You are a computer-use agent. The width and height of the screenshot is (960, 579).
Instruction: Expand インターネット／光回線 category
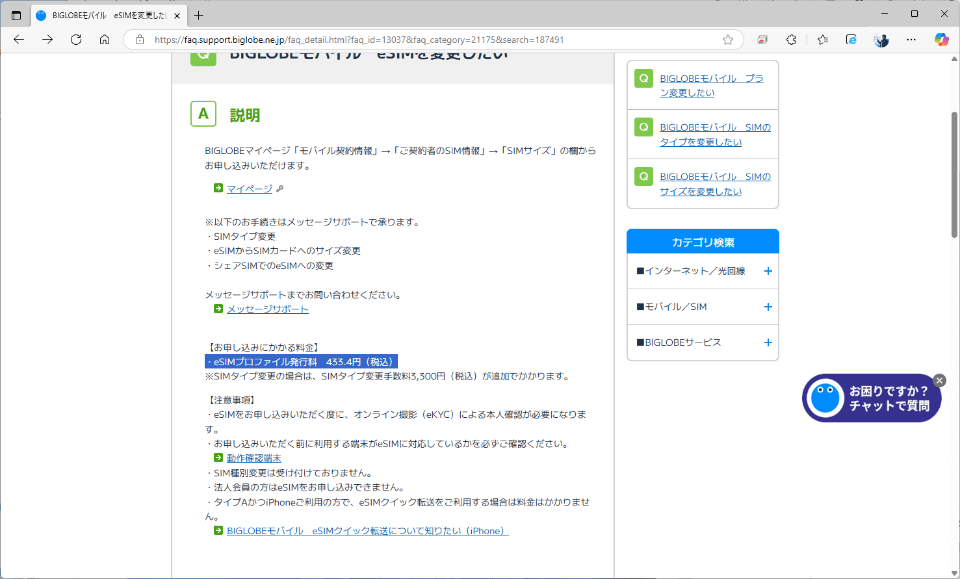703,271
